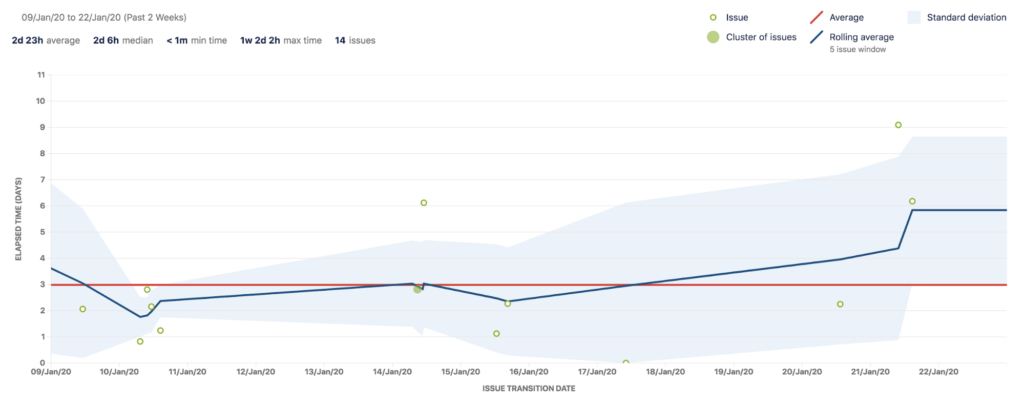
Task: Click the Cluster of issues legend icon
Action: click(712, 38)
